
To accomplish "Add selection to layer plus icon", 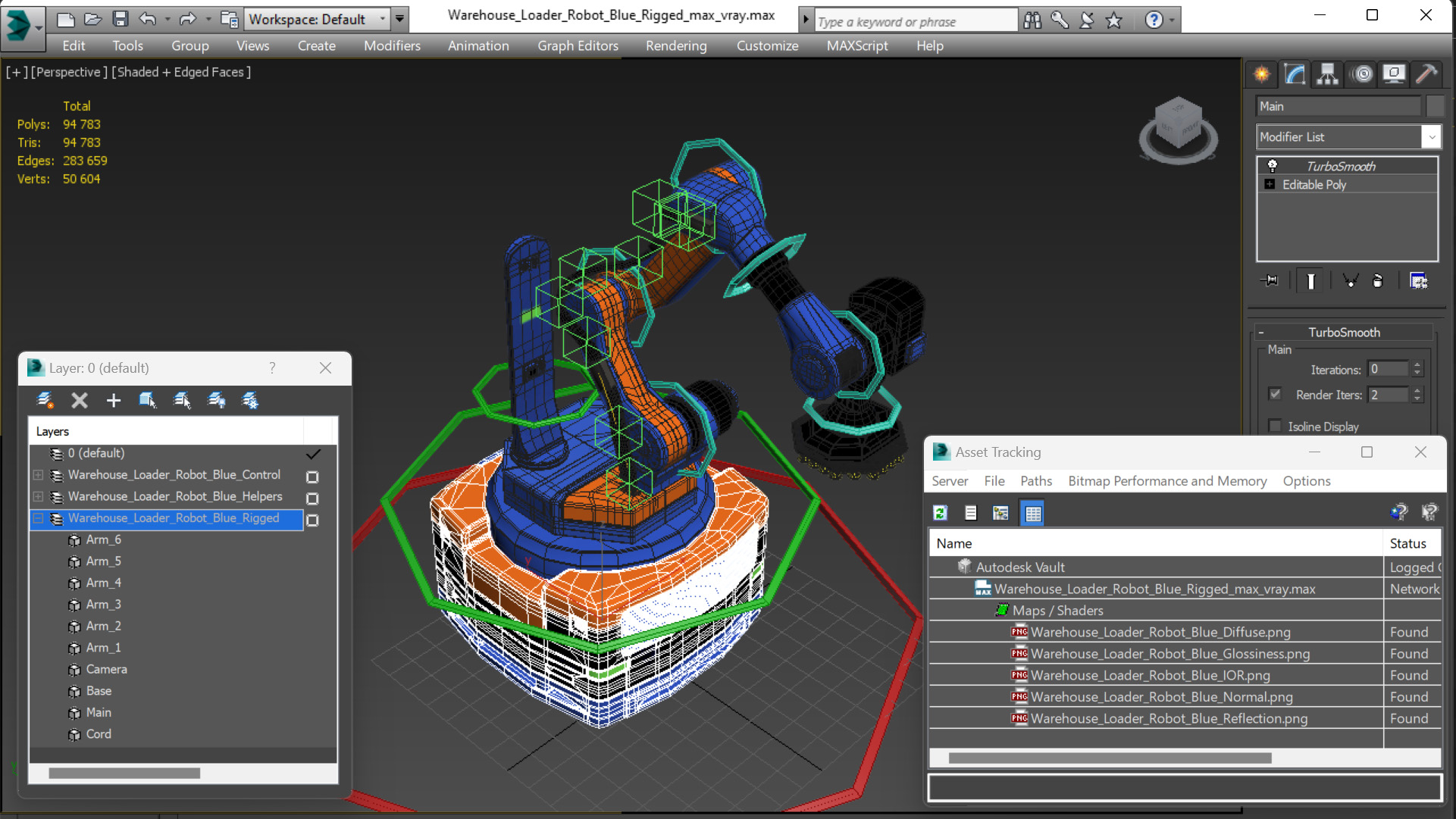I will (113, 400).
